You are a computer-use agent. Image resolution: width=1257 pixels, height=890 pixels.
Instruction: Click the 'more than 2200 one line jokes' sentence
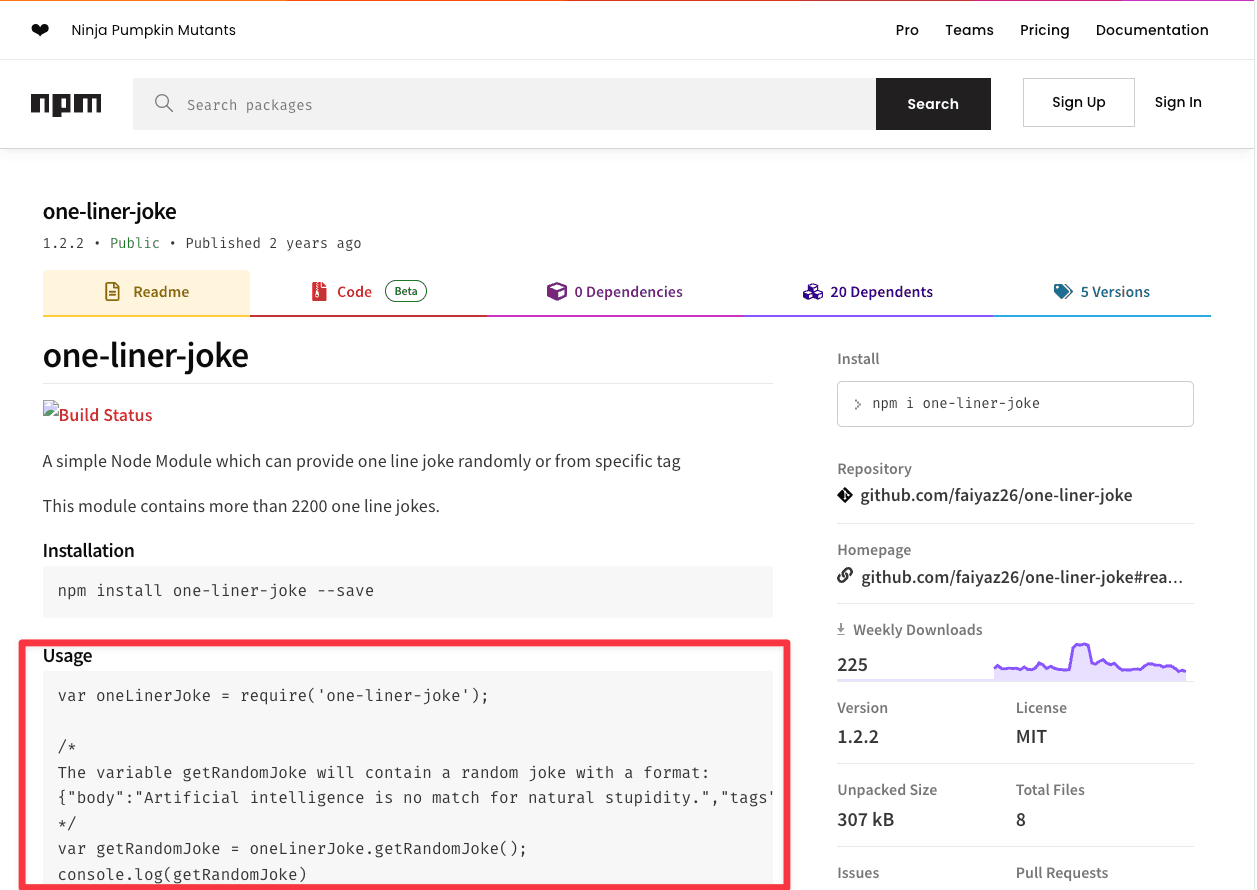[x=241, y=506]
